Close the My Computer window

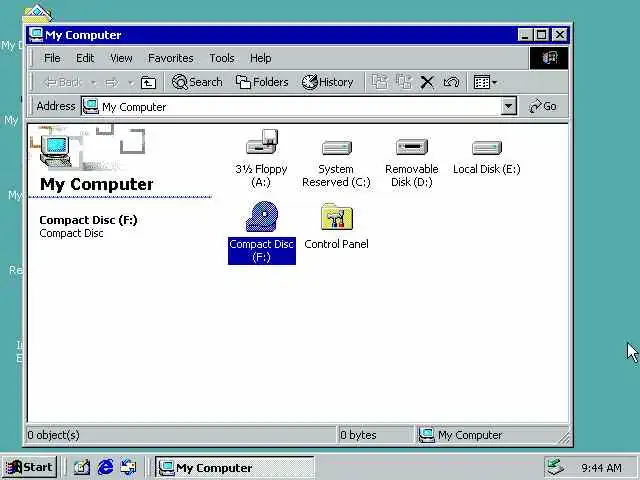pyautogui.click(x=560, y=35)
